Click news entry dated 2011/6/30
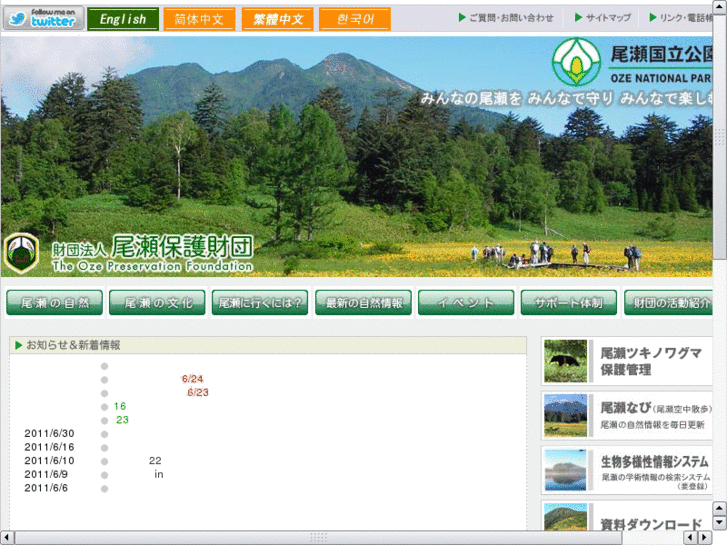Screen dimensions: 727x545 [49, 434]
